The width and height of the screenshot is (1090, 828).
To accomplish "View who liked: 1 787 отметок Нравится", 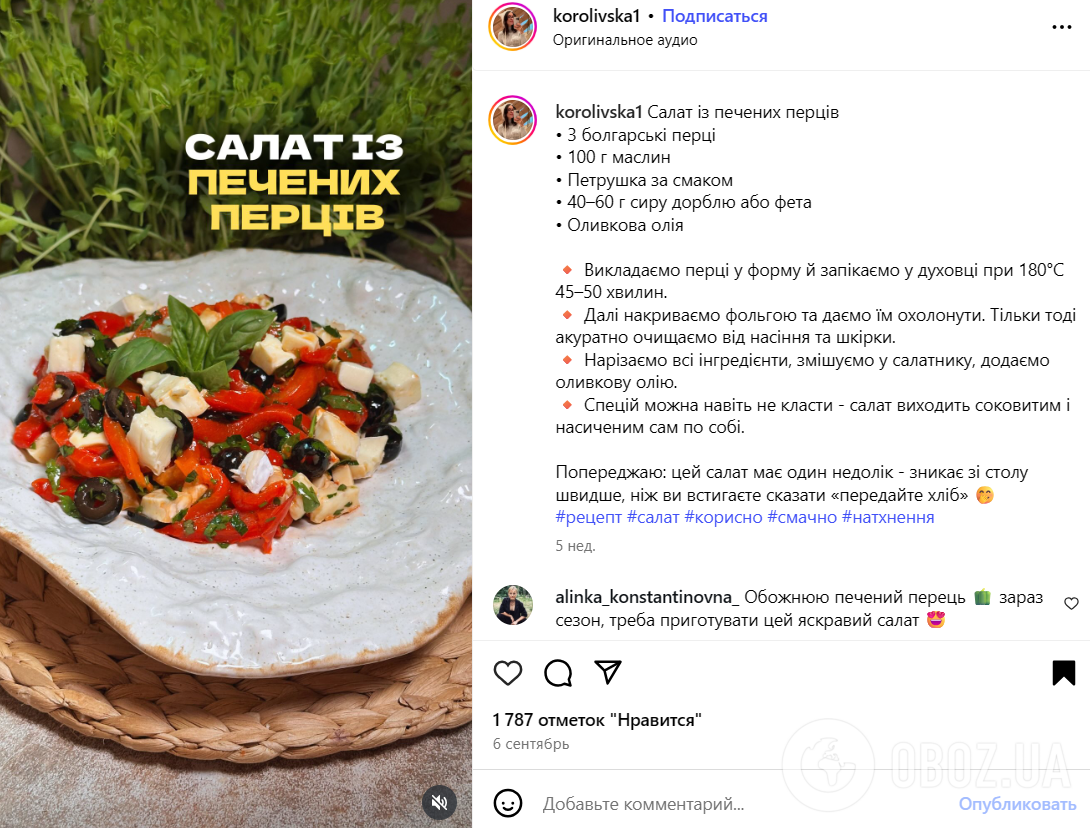I will pos(597,720).
